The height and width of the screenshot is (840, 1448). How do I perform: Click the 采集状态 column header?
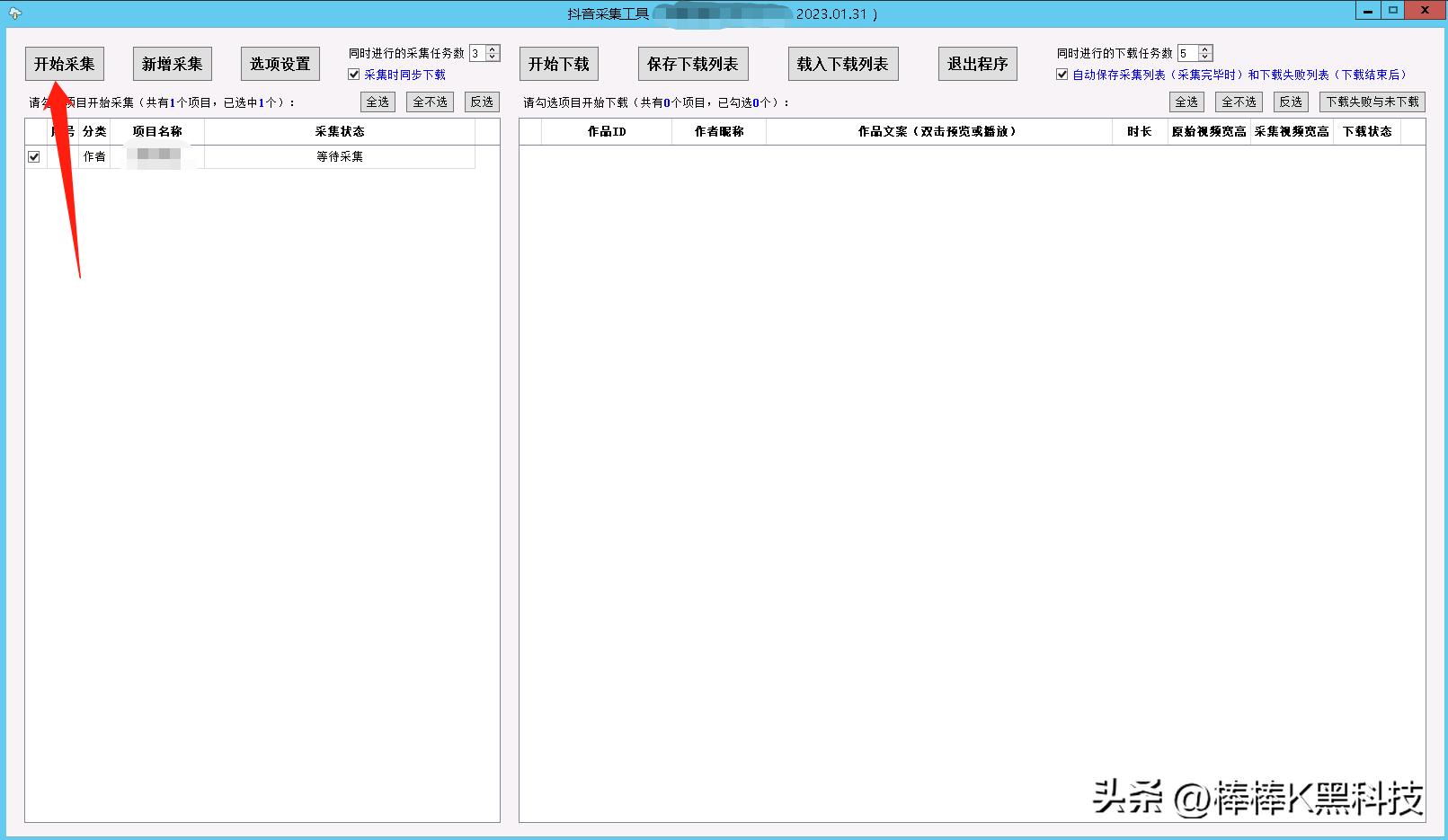pos(338,130)
